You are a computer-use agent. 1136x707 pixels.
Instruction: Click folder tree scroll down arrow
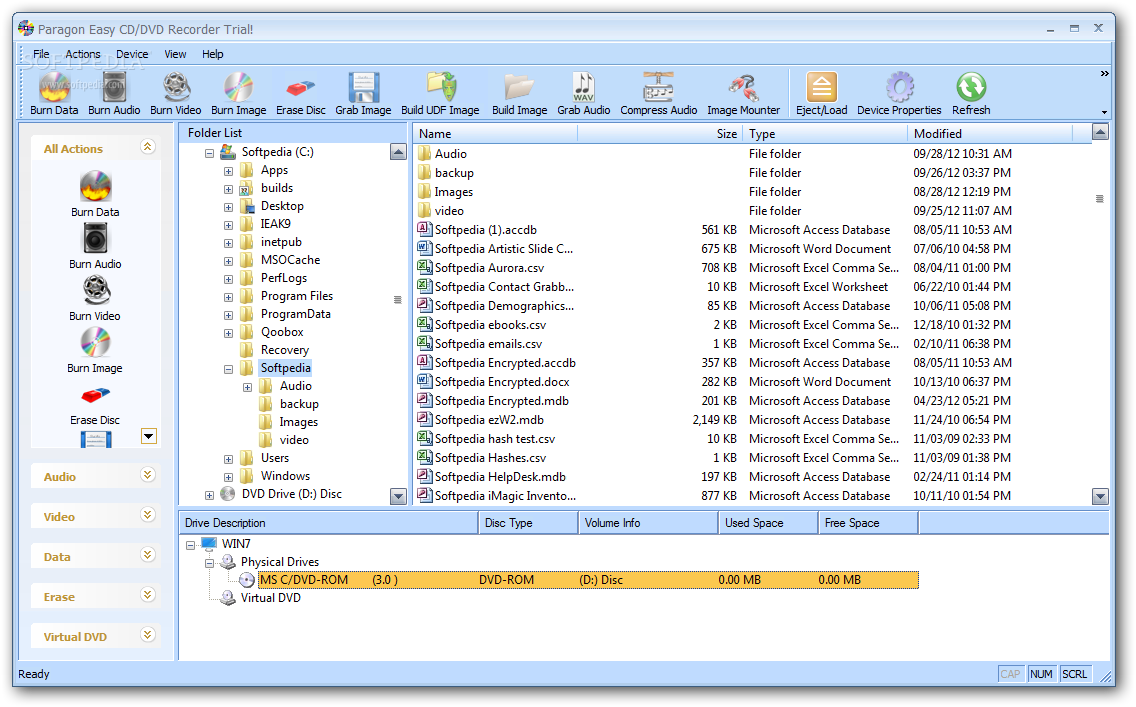(398, 497)
